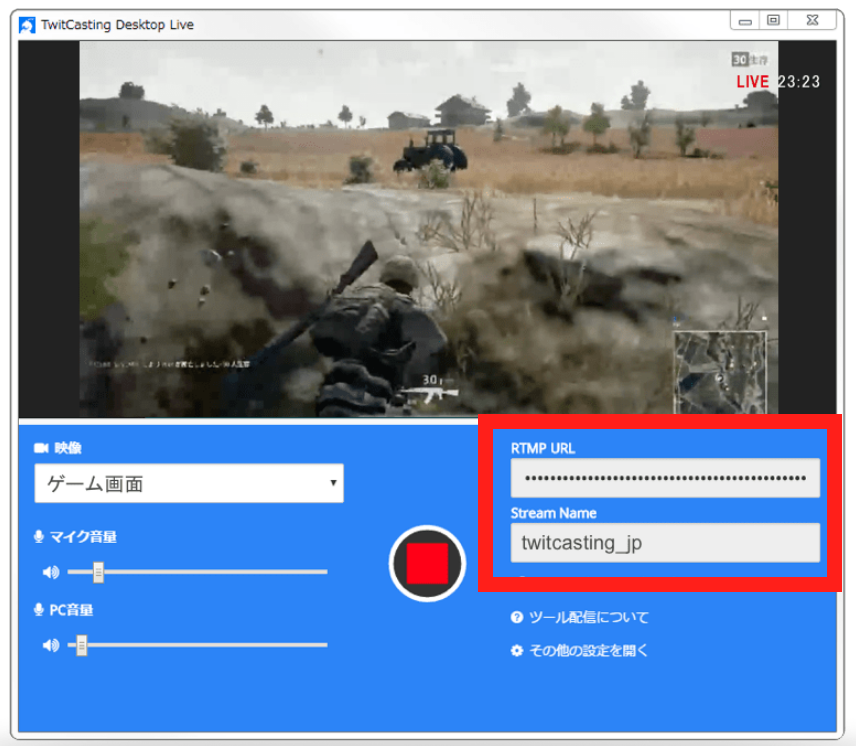This screenshot has width=856, height=746.
Task: Click the RTMP URL input field
Action: point(665,478)
